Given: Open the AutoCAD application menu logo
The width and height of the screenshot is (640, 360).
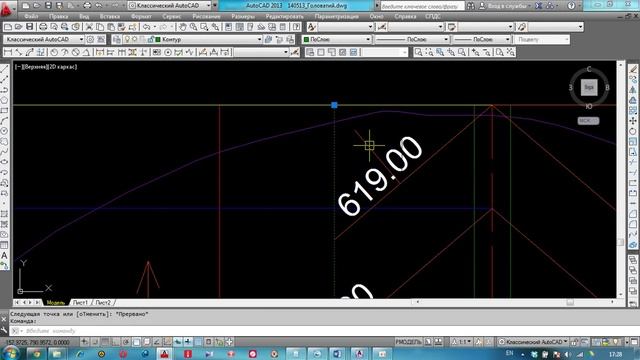Looking at the screenshot, I should click(6, 8).
